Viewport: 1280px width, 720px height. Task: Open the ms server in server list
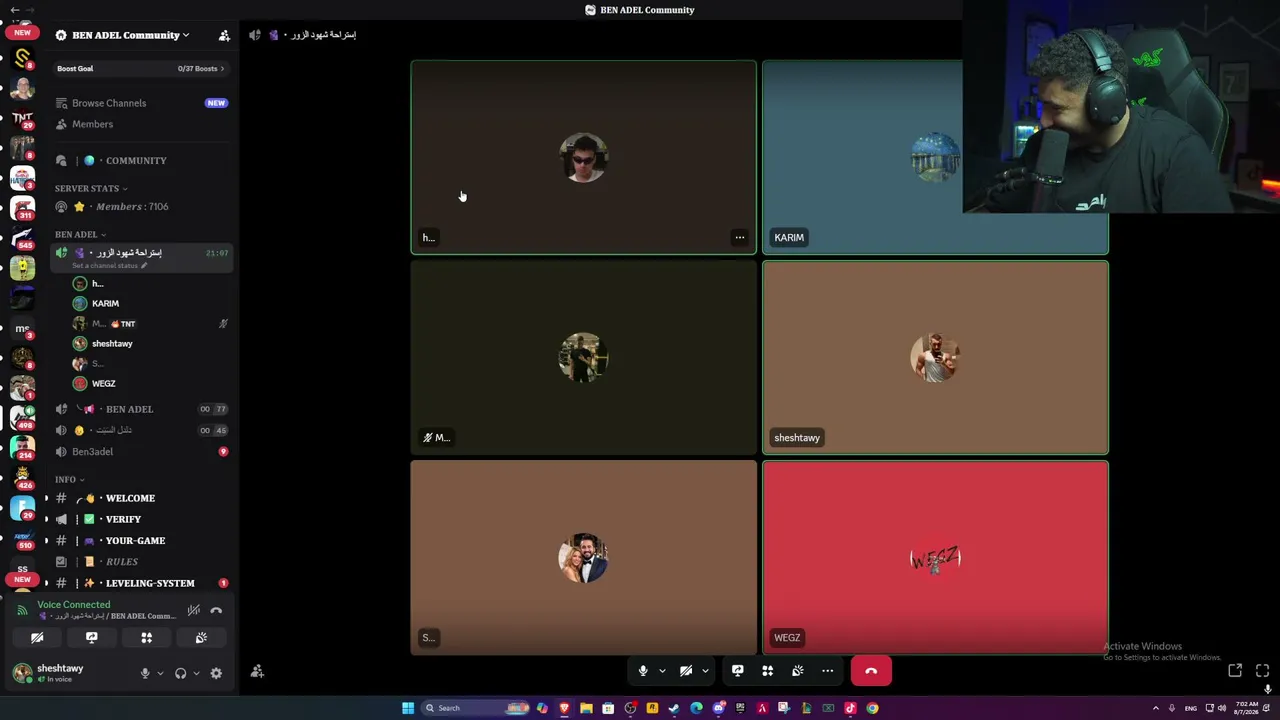(22, 328)
